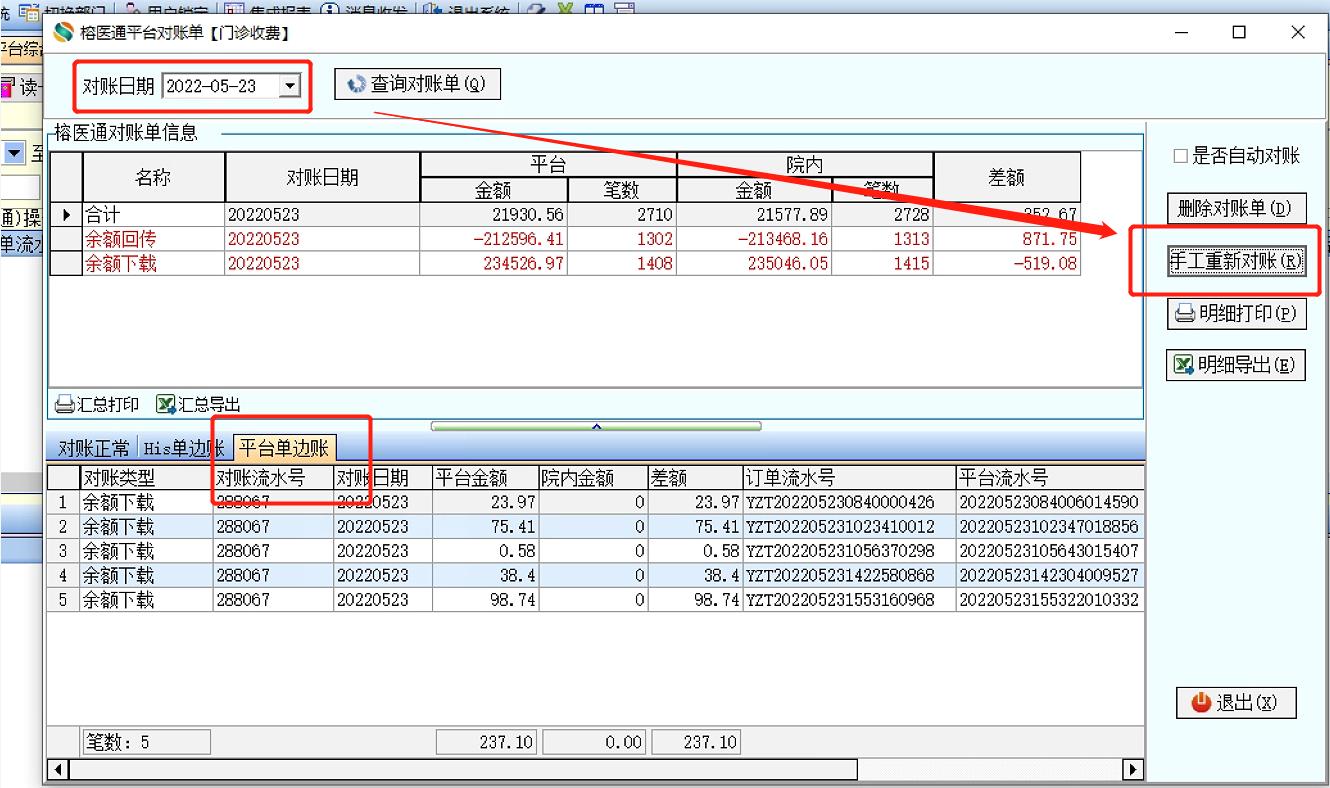Select the 平台单边账 tab
The image size is (1330, 788).
(x=285, y=447)
